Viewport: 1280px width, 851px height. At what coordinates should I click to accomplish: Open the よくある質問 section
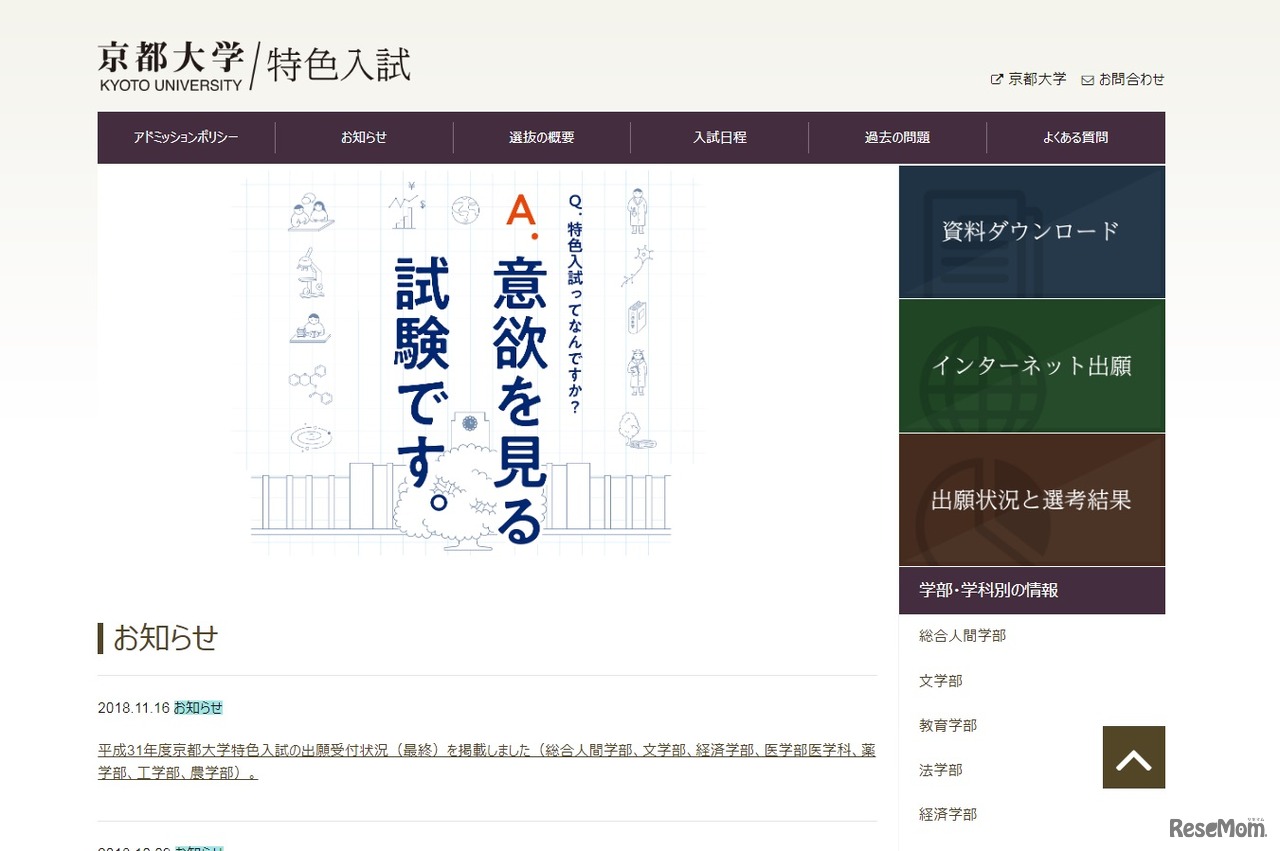pyautogui.click(x=1076, y=137)
